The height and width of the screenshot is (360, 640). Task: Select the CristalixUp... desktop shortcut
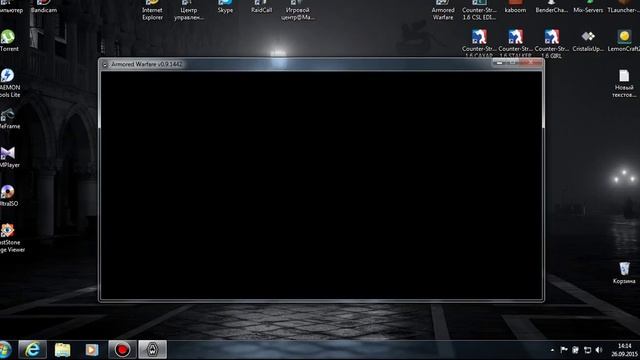tap(588, 41)
